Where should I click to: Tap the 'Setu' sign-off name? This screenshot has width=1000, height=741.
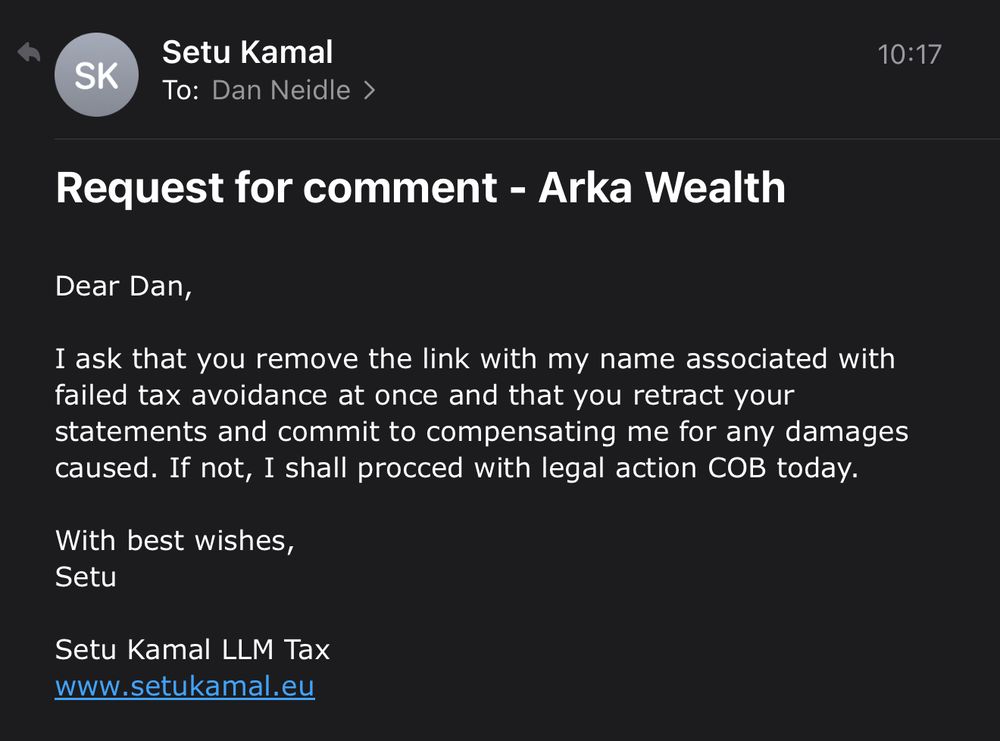point(86,577)
